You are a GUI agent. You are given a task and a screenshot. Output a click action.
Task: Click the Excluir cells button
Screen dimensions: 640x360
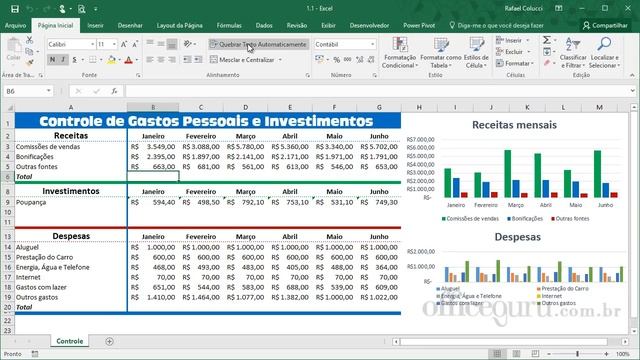(x=513, y=52)
